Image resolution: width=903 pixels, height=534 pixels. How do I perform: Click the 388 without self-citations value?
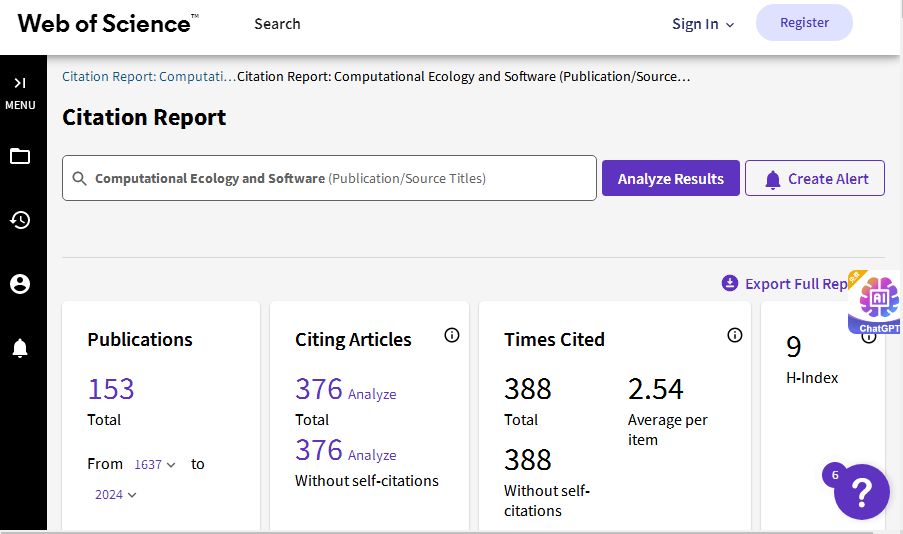528,460
